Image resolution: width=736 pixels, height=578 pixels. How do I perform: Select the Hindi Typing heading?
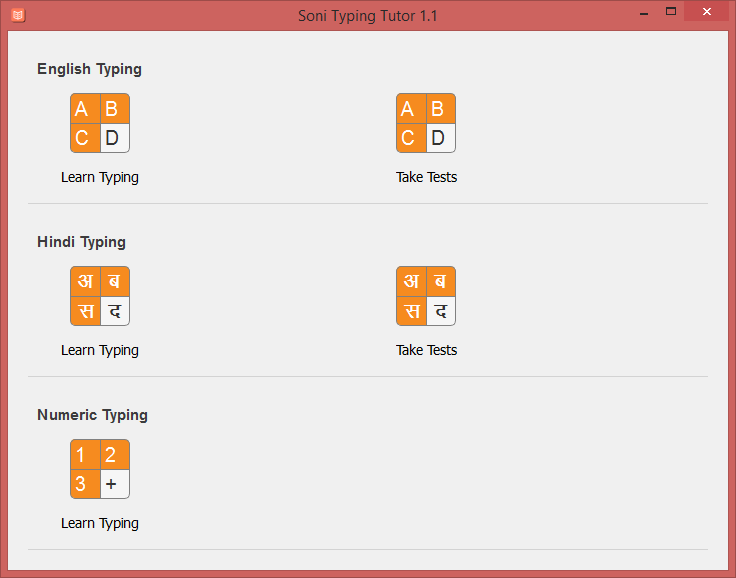click(81, 242)
